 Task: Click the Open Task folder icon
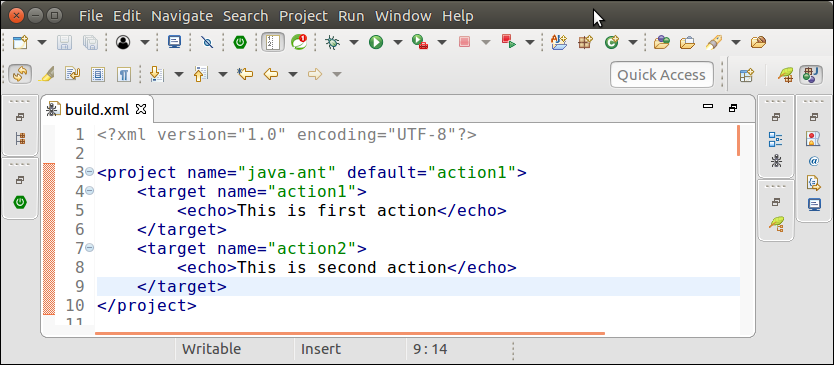point(688,42)
